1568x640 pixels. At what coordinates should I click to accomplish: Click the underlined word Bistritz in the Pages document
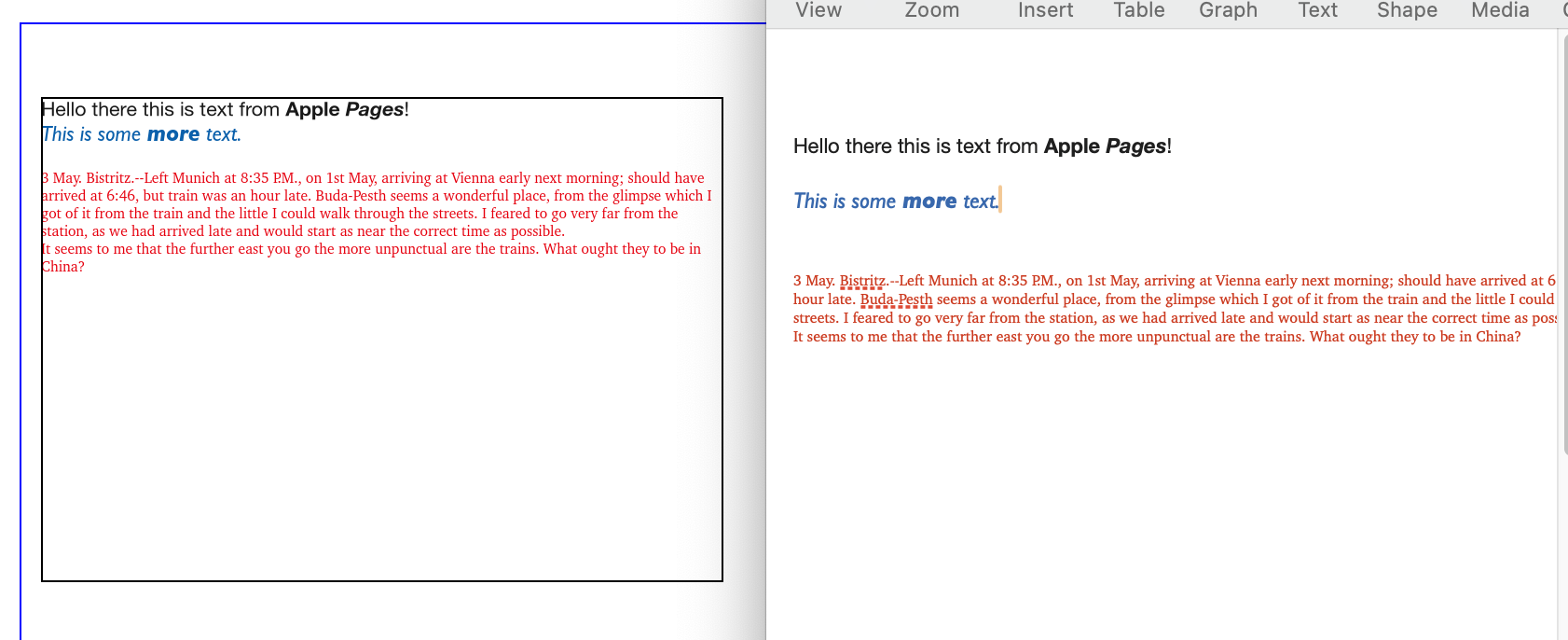point(862,281)
